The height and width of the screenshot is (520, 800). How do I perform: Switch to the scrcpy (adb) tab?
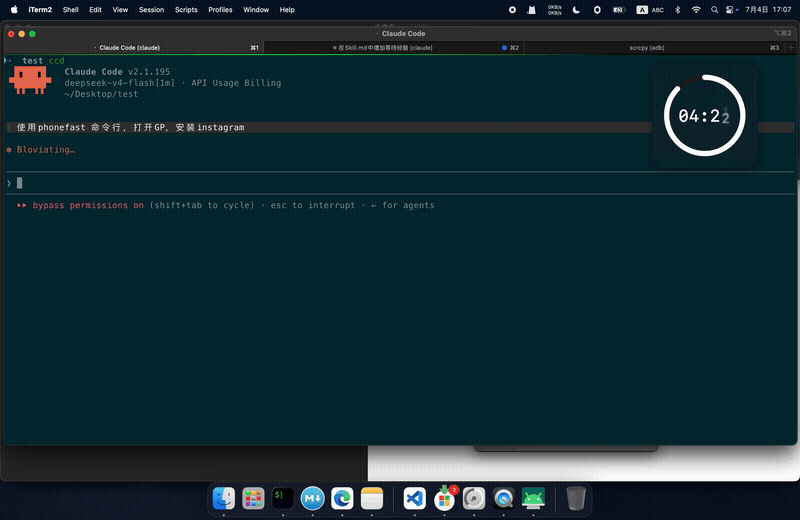[654, 47]
